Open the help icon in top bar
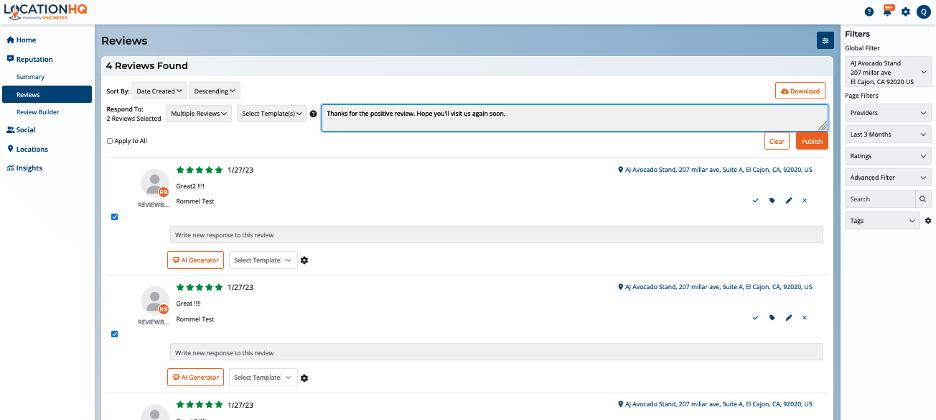This screenshot has width=936, height=420. pyautogui.click(x=869, y=12)
